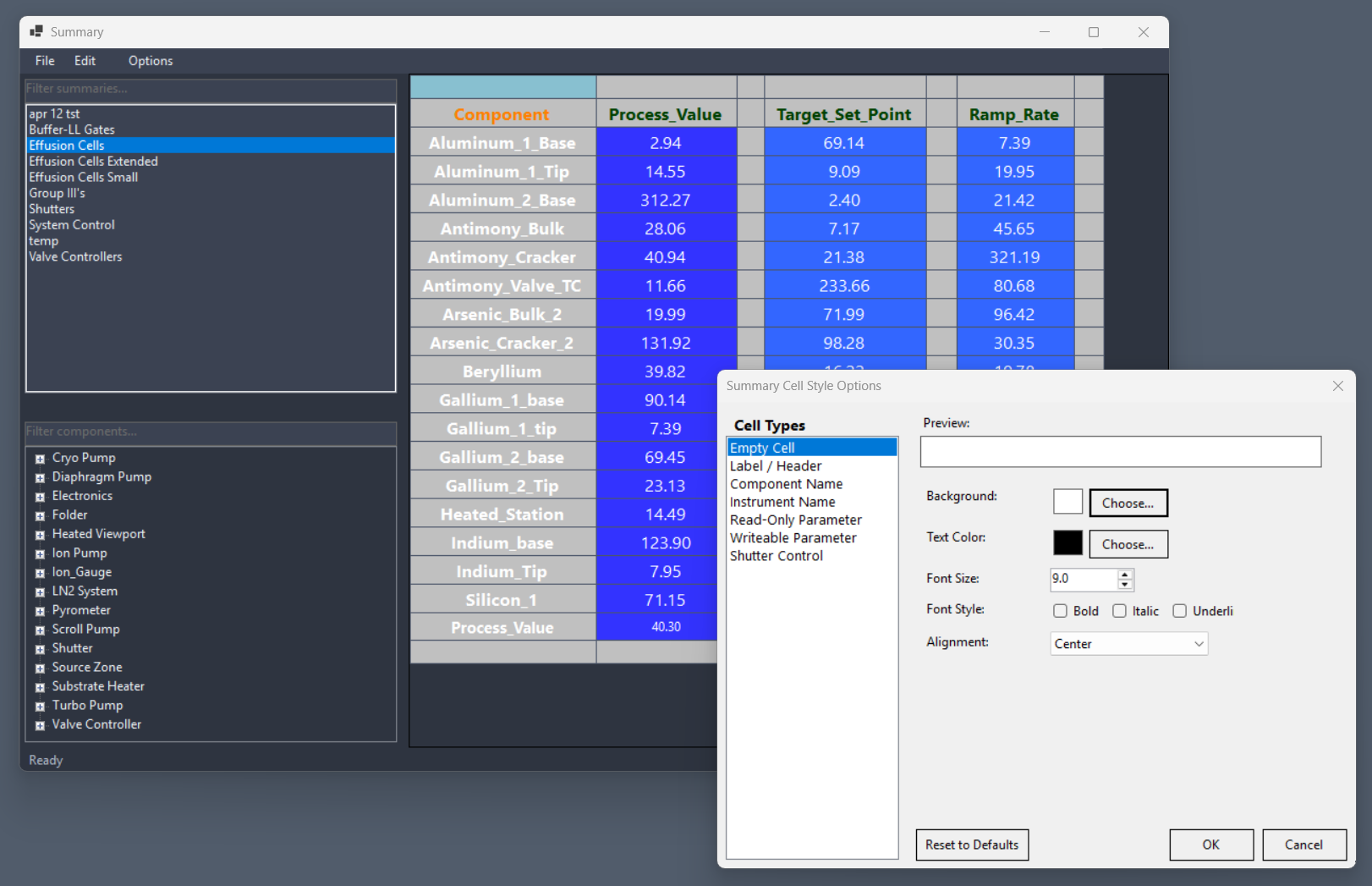Select Label / Header cell type
The image size is (1372, 886).
tap(811, 466)
